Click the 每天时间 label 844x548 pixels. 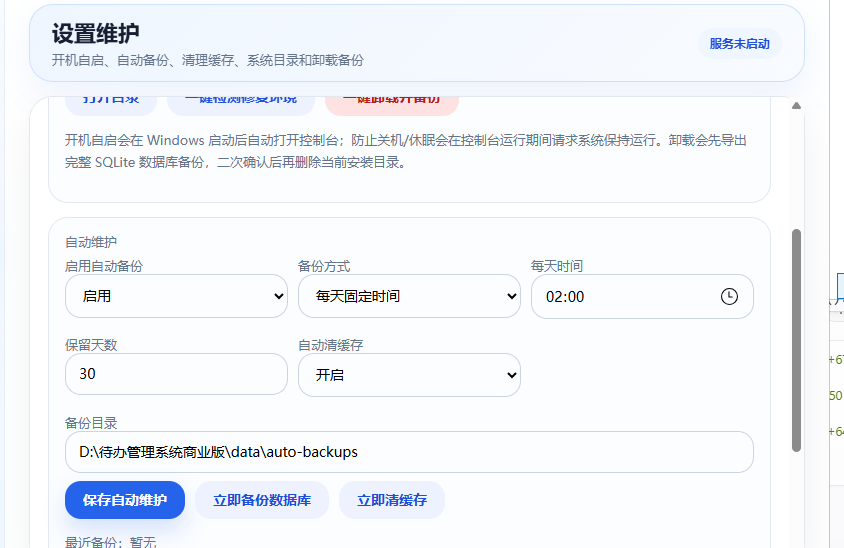pyautogui.click(x=557, y=266)
